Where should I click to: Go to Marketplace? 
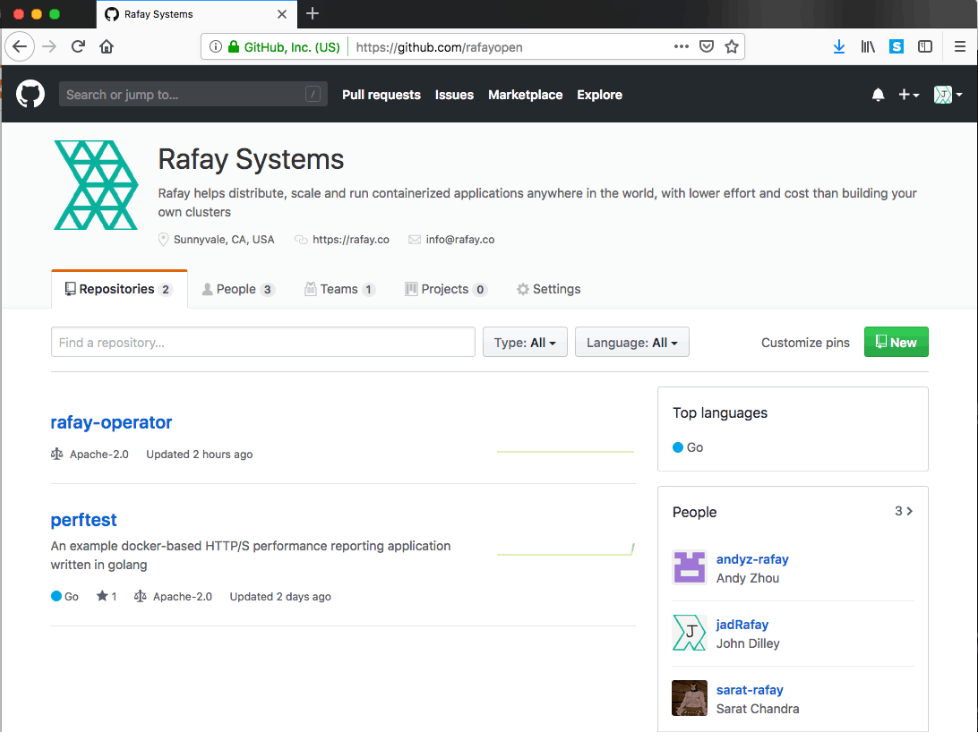coord(525,95)
